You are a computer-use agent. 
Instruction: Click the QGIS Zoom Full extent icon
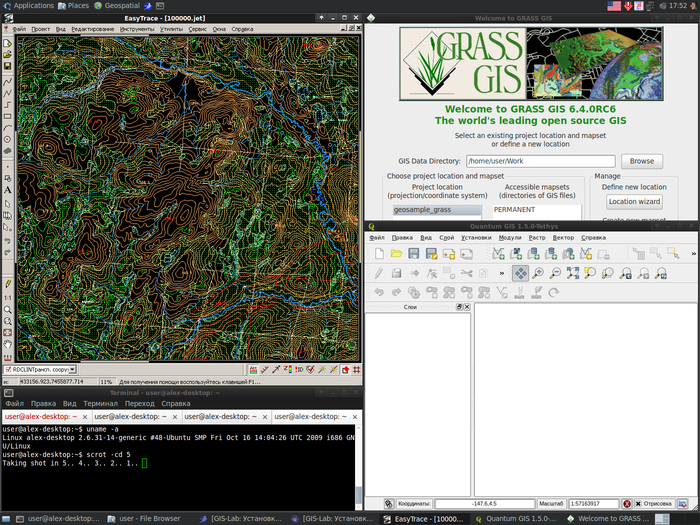(x=572, y=273)
